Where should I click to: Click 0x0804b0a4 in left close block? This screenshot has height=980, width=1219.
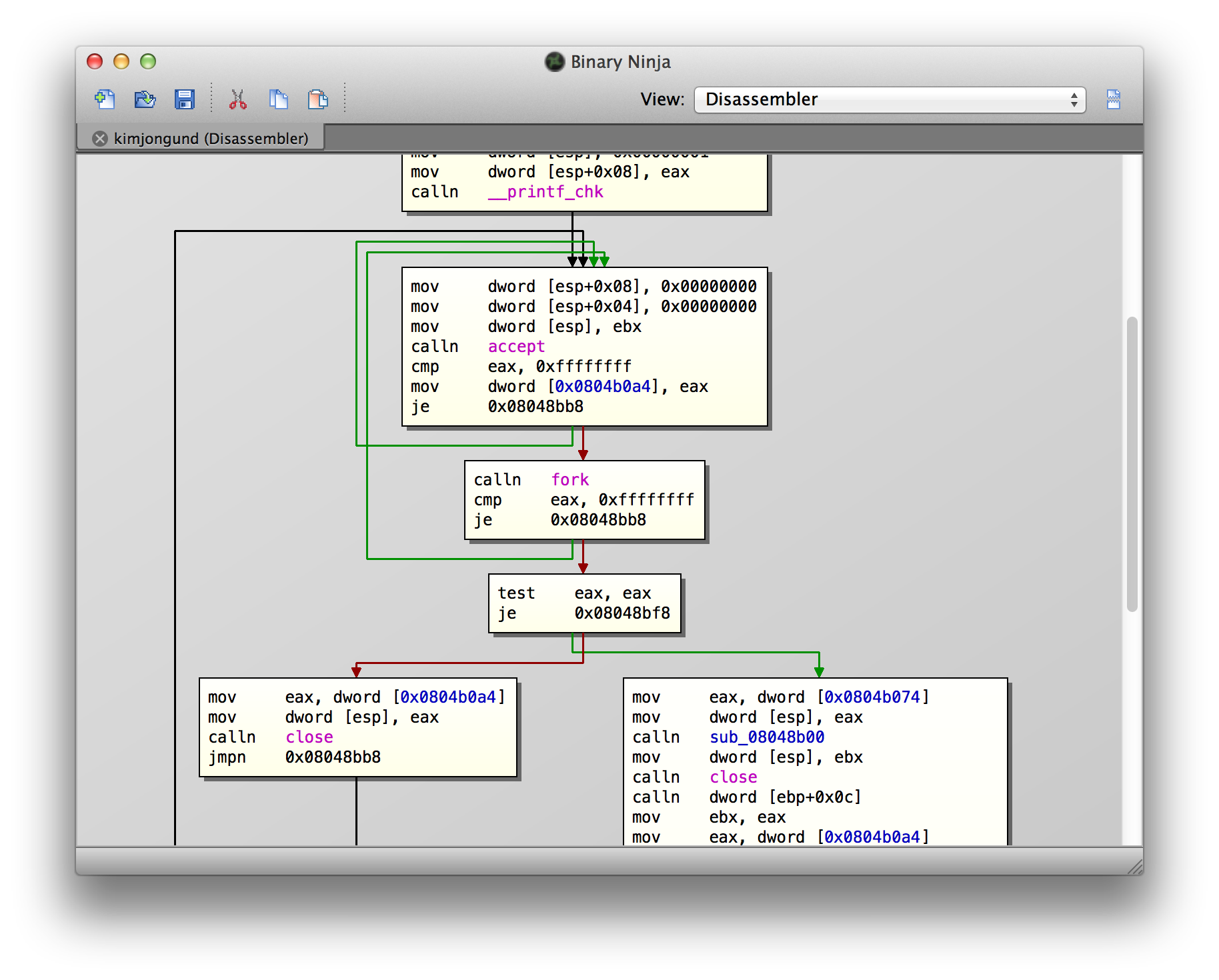coord(448,697)
